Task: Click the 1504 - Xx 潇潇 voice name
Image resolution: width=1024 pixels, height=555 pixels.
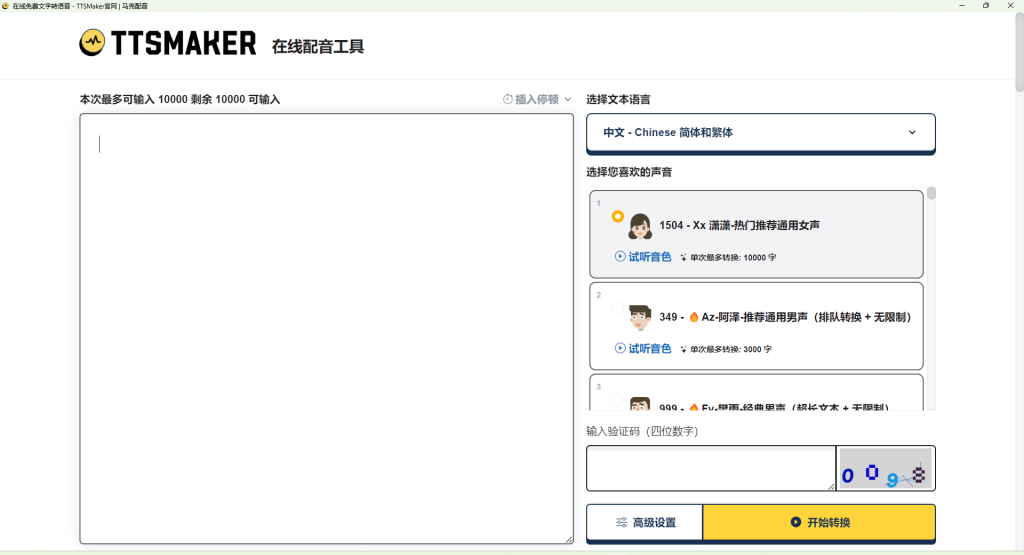Action: coord(739,225)
